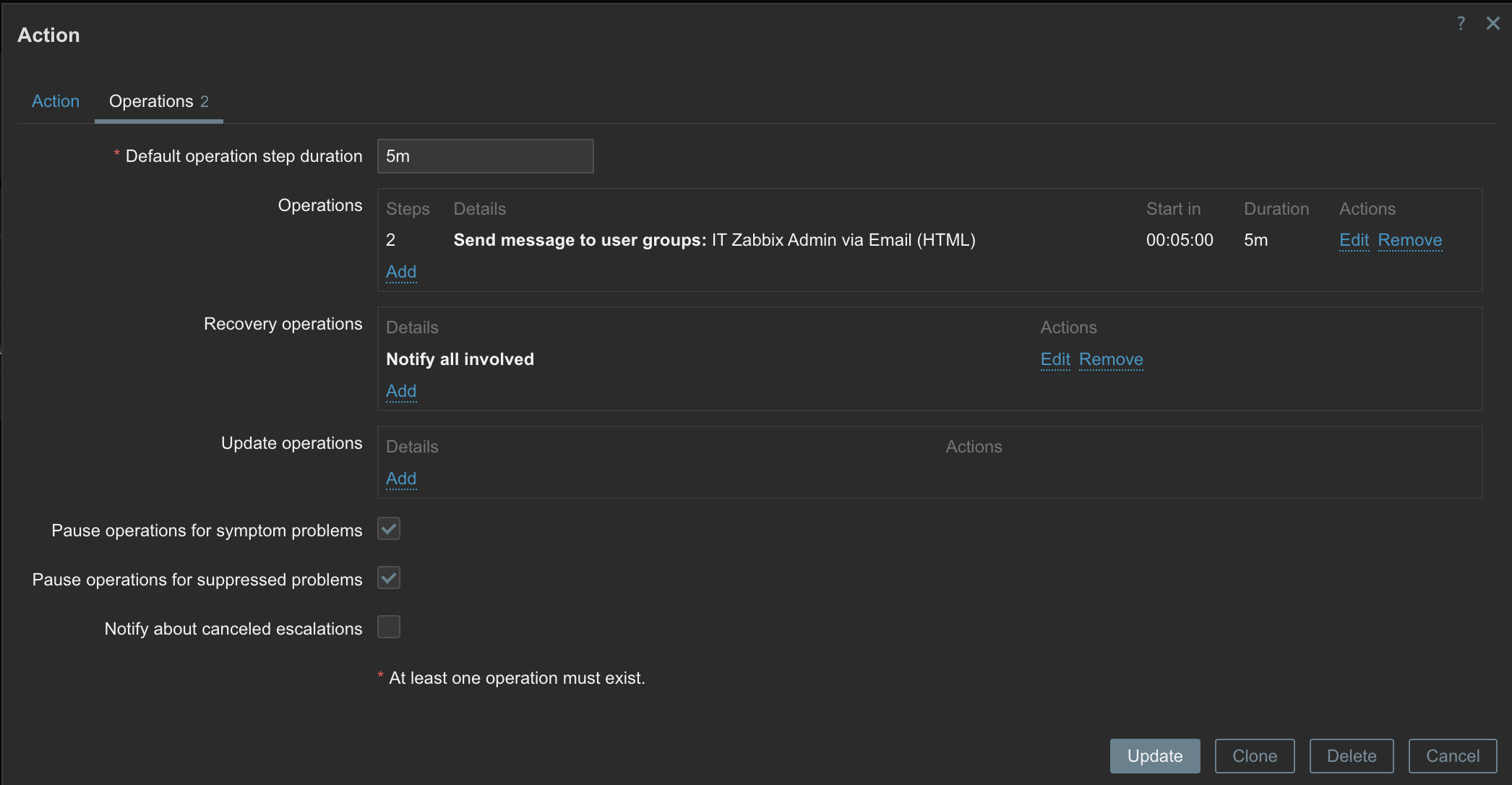Uncheck Pause operations for symptom problems

[389, 529]
